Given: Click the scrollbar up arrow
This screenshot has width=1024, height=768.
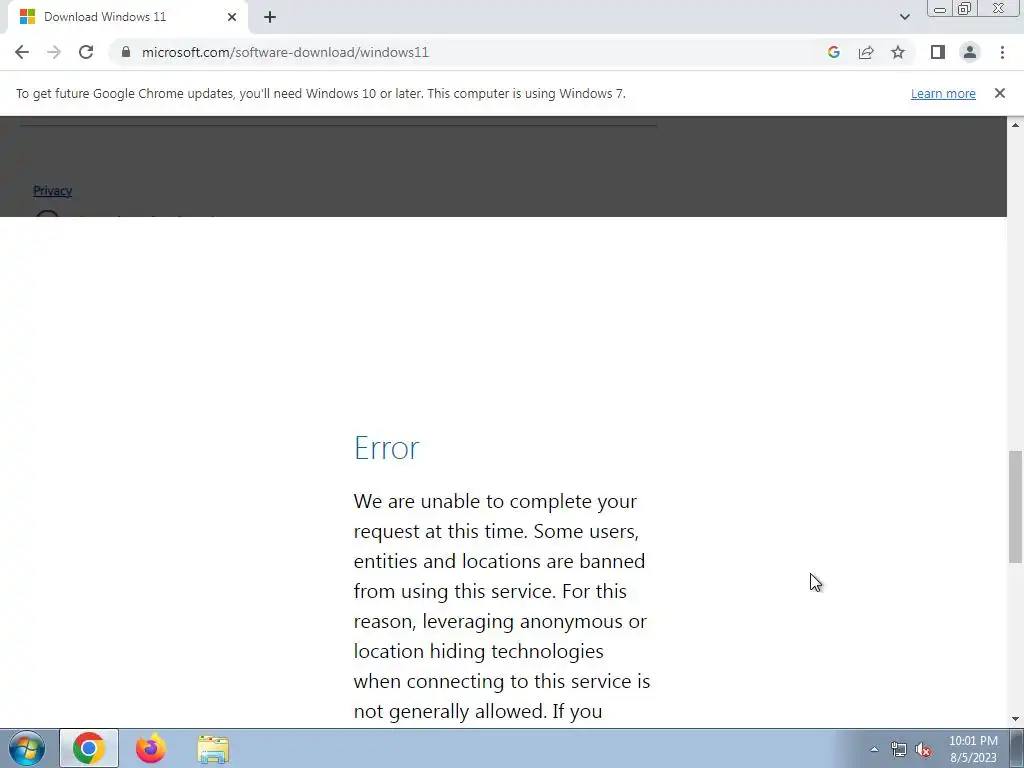Looking at the screenshot, I should (1016, 124).
